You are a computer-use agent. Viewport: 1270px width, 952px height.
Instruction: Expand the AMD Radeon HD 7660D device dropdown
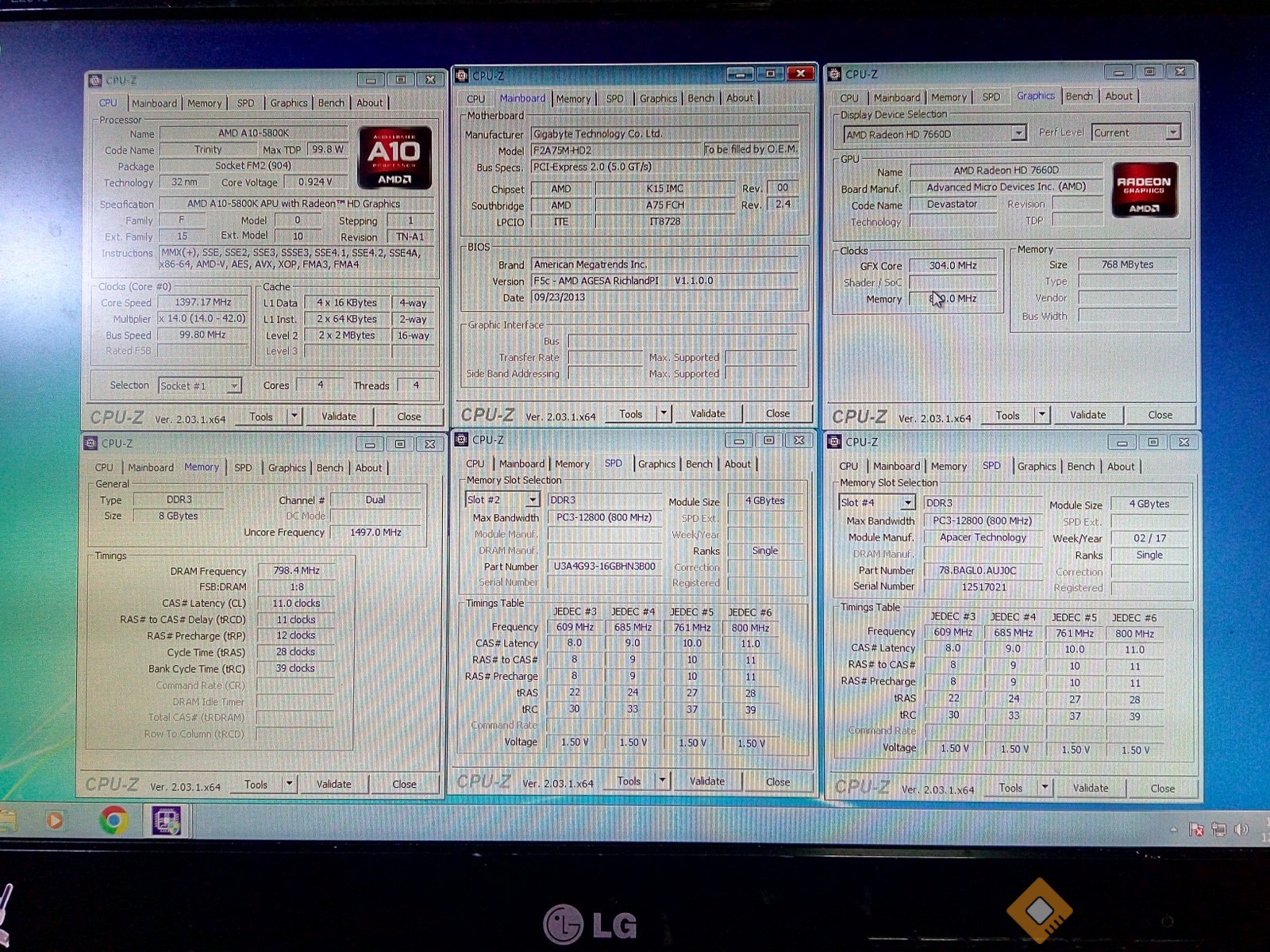1018,133
